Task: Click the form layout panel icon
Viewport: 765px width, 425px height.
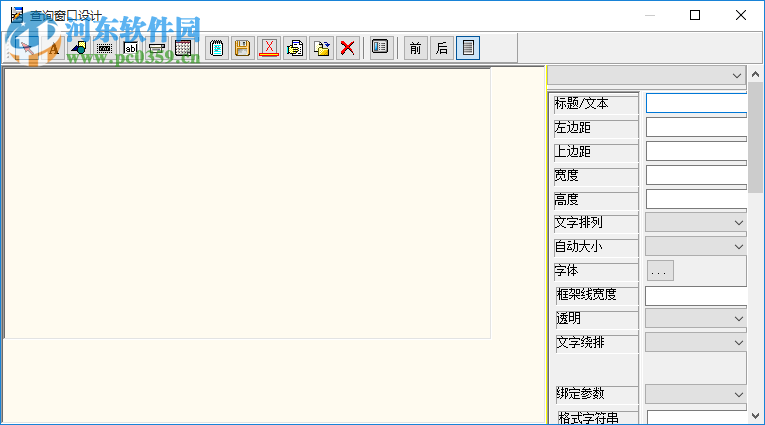Action: pyautogui.click(x=382, y=48)
